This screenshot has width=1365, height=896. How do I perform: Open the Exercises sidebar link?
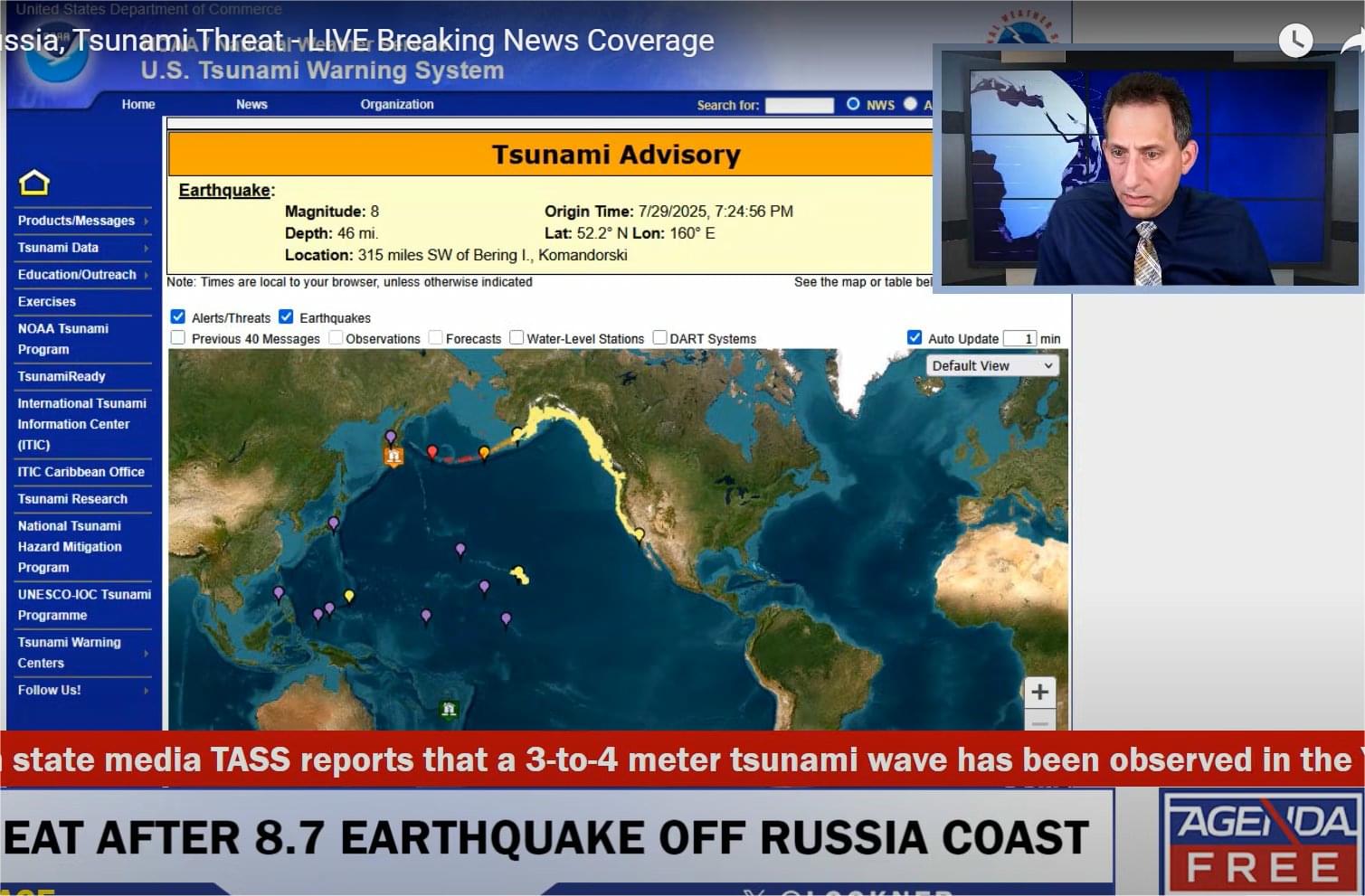pyautogui.click(x=47, y=302)
